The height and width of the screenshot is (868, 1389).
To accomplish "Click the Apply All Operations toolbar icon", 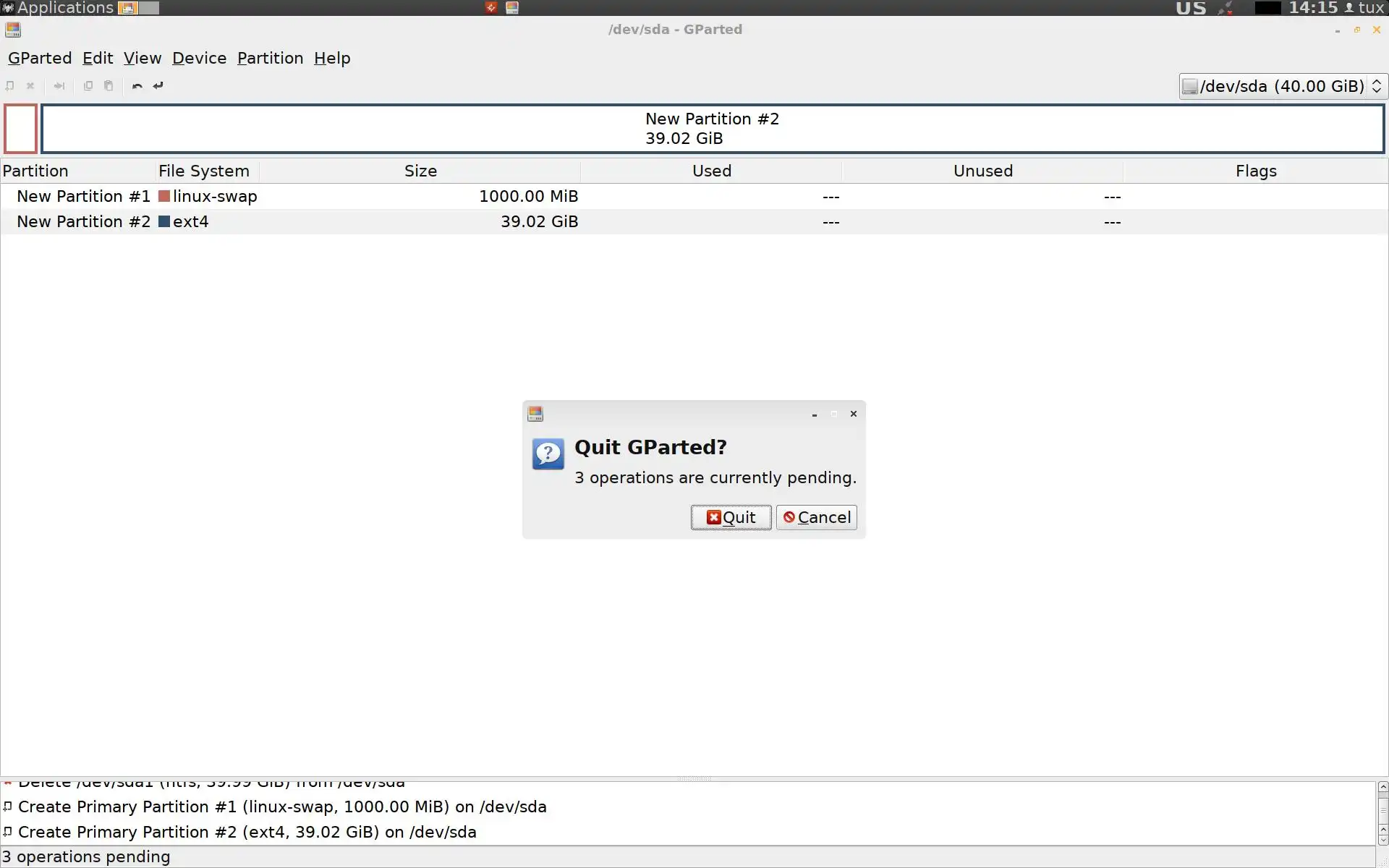I will (x=158, y=86).
